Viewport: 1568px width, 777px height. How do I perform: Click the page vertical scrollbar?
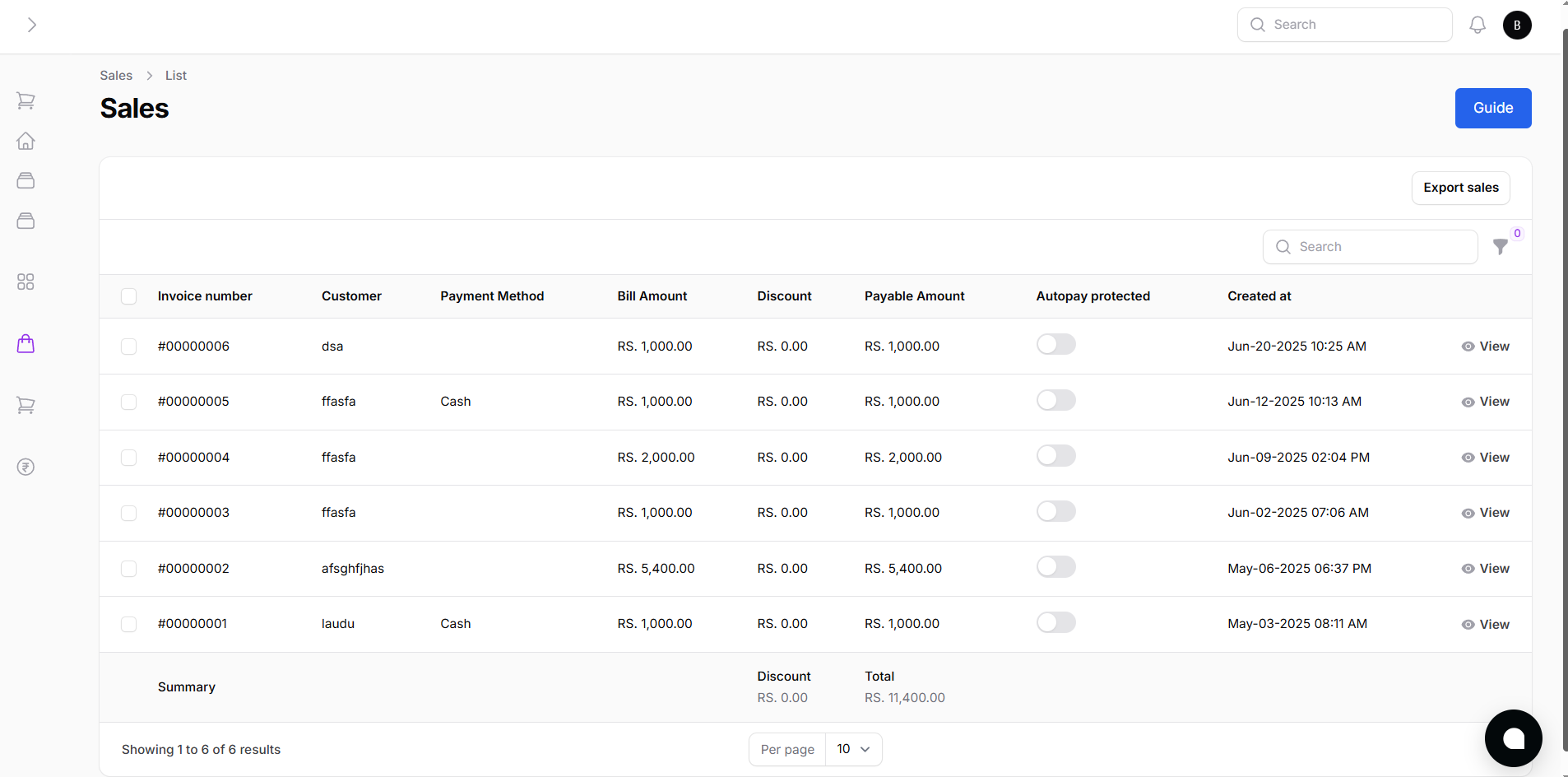(x=1565, y=388)
